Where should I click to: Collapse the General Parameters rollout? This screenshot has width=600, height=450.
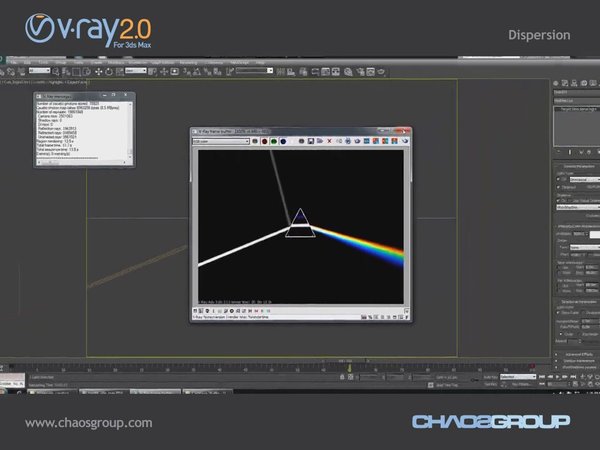(577, 166)
